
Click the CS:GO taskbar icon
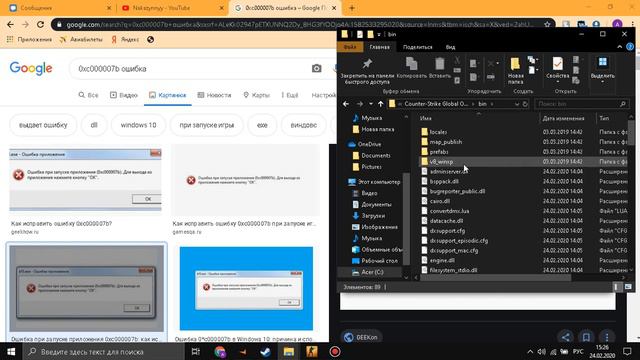(312, 351)
